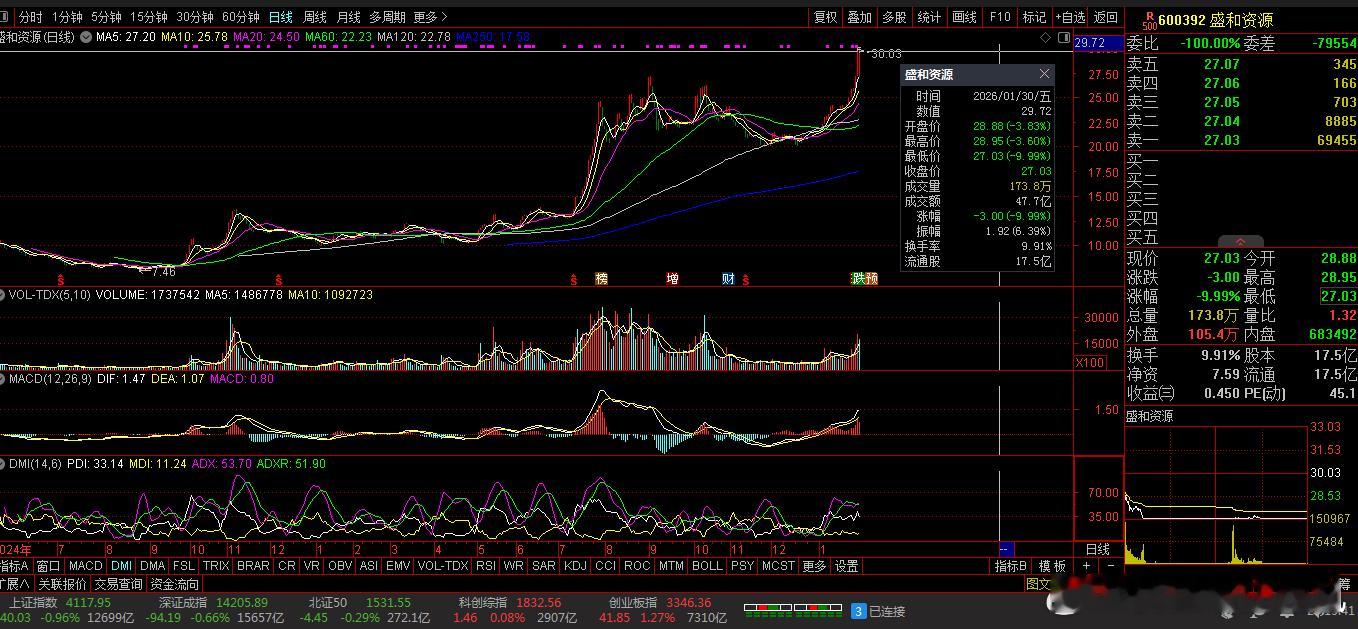Screen dimensions: 1358x629
Task: Activate the 画线 drawing tools
Action: (x=965, y=17)
